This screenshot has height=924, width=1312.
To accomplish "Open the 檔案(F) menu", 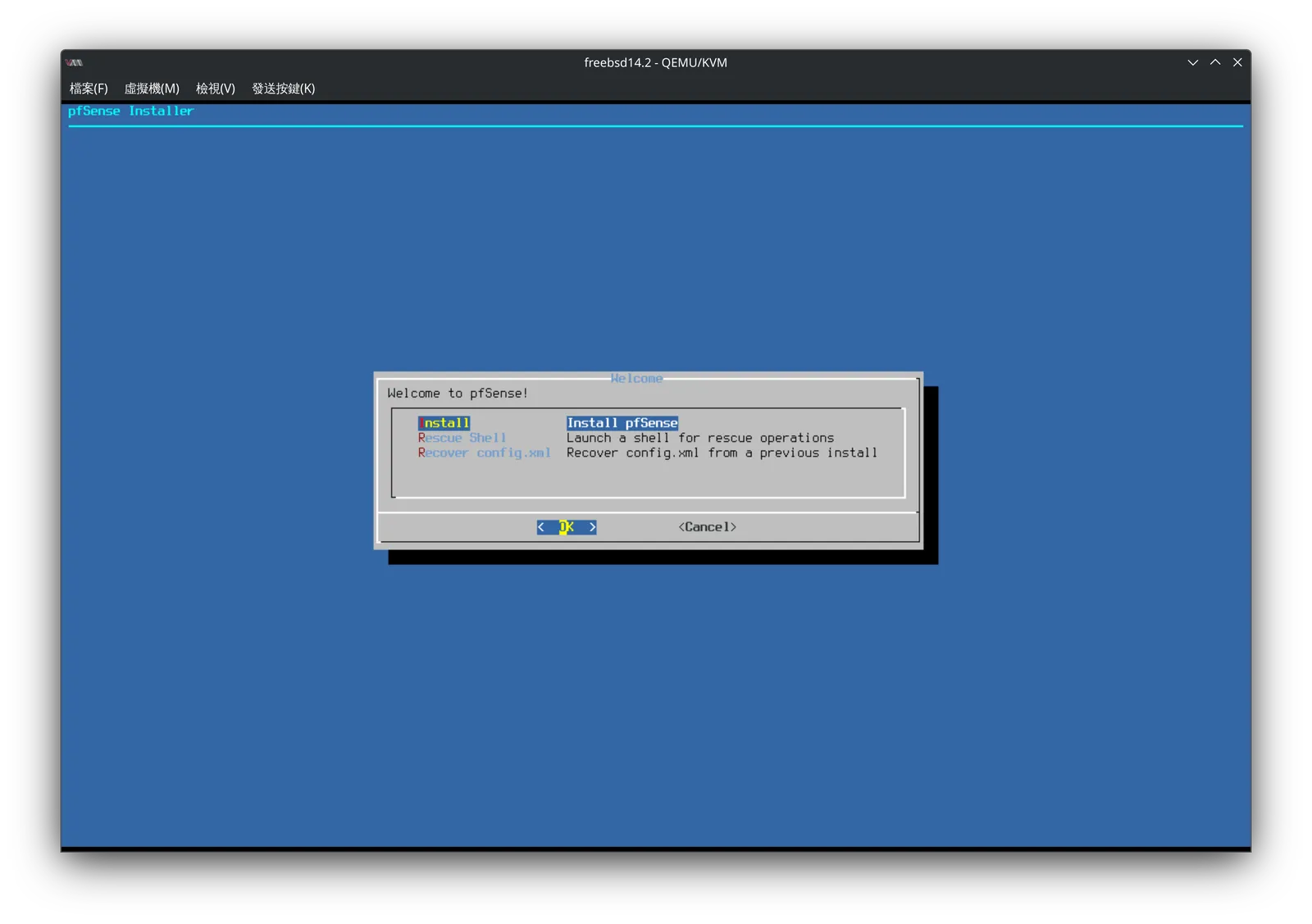I will point(89,89).
